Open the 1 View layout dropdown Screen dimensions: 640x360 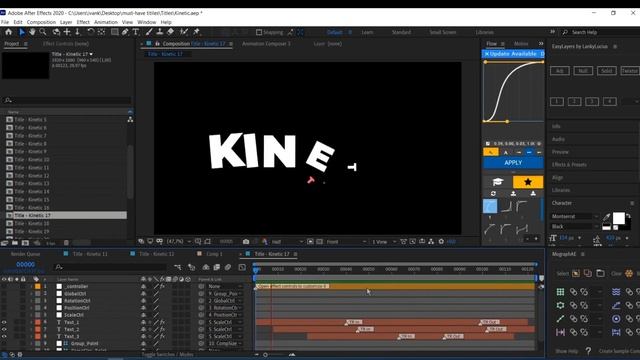tap(384, 242)
